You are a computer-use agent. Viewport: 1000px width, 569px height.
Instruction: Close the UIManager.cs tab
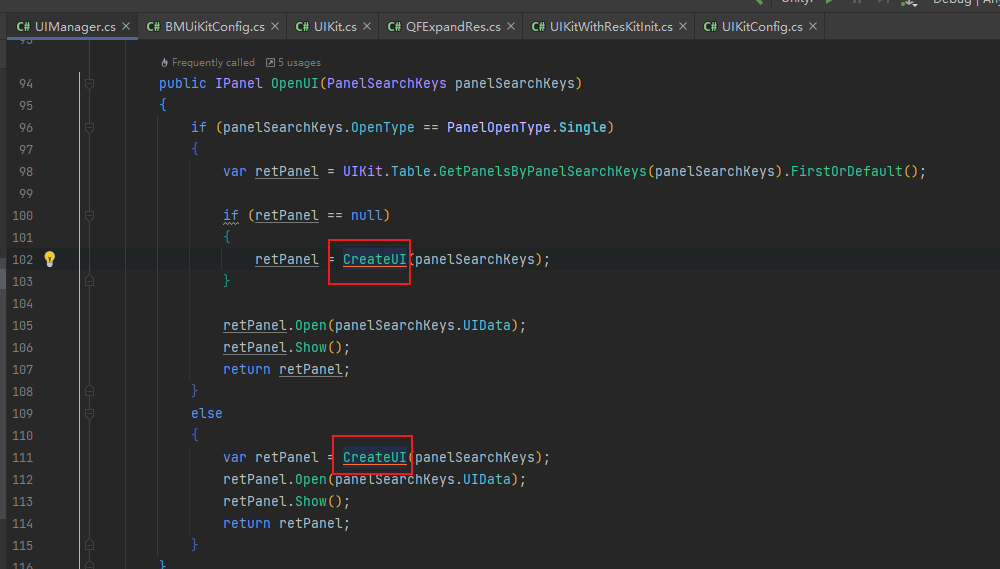[126, 26]
